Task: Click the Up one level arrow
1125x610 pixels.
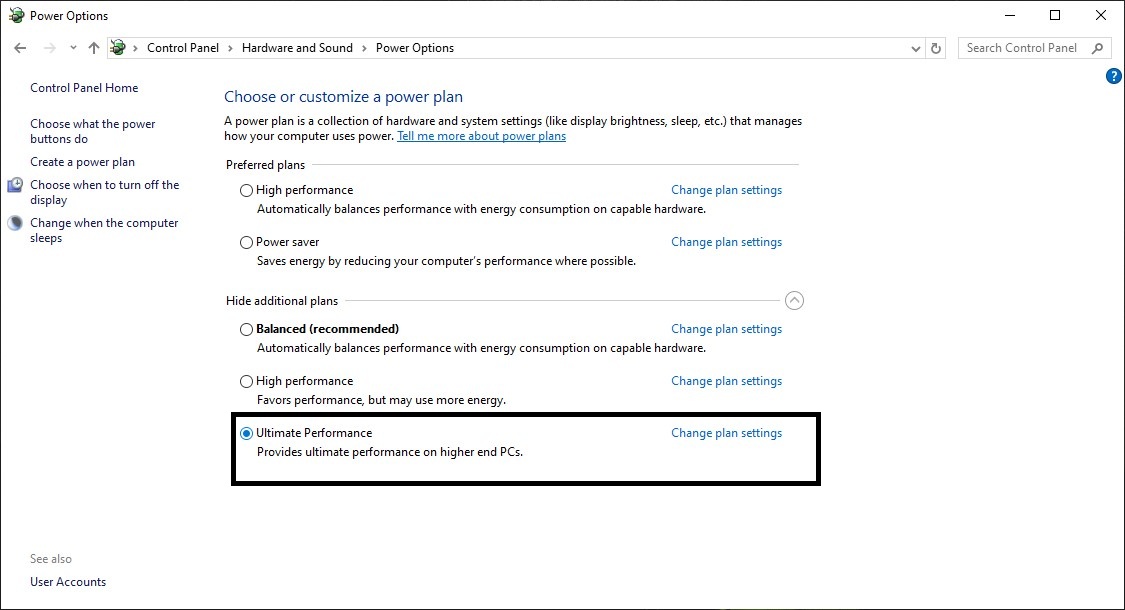Action: coord(94,48)
